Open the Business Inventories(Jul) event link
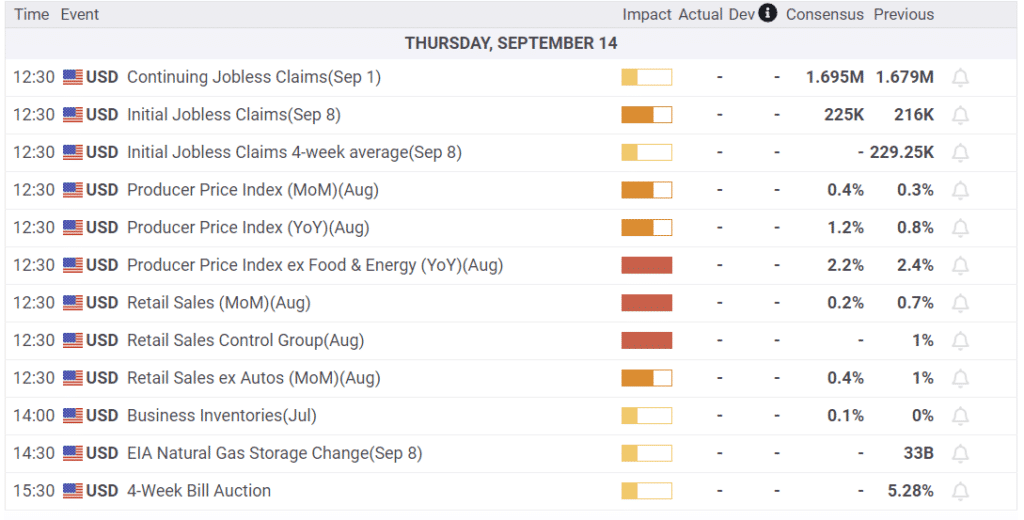1024x520 pixels. 221,415
